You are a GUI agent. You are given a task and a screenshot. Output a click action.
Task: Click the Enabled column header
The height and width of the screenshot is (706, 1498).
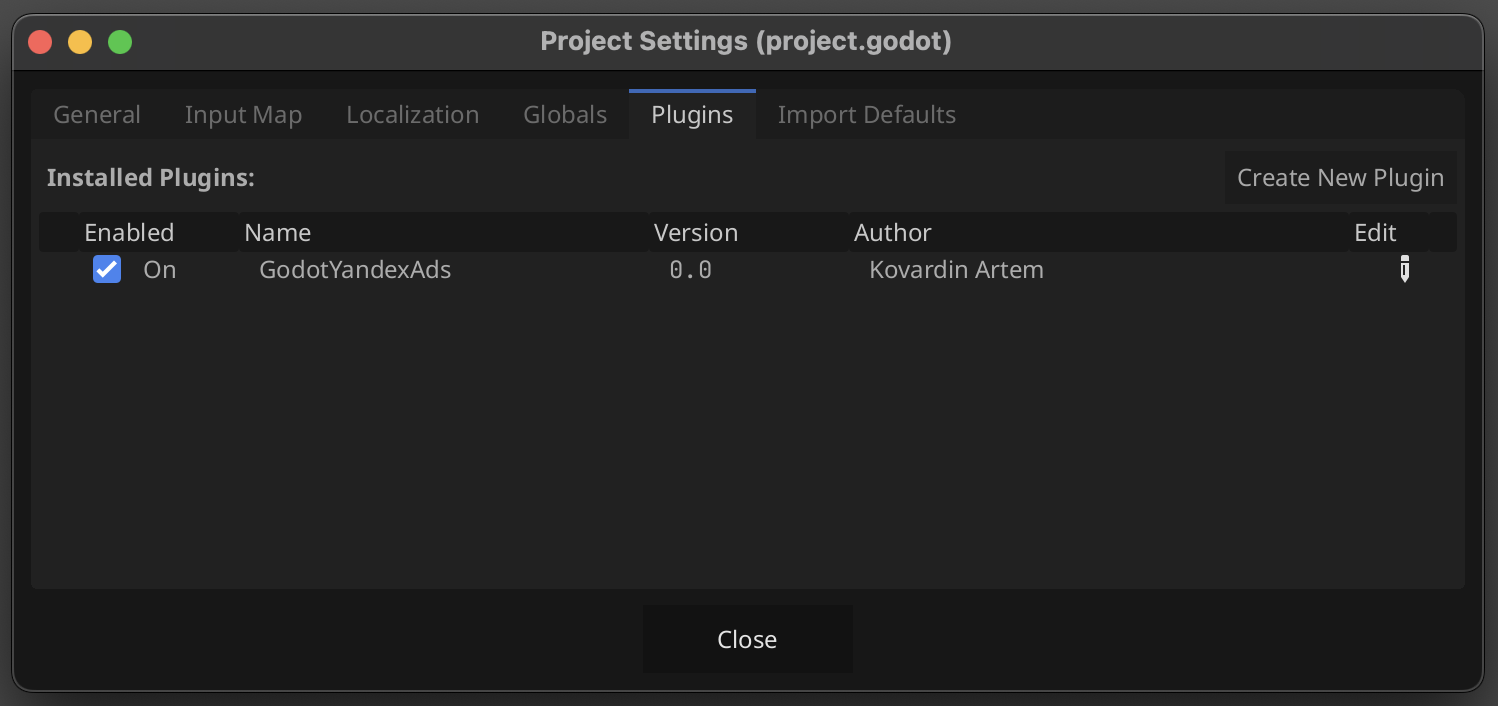[x=129, y=233]
